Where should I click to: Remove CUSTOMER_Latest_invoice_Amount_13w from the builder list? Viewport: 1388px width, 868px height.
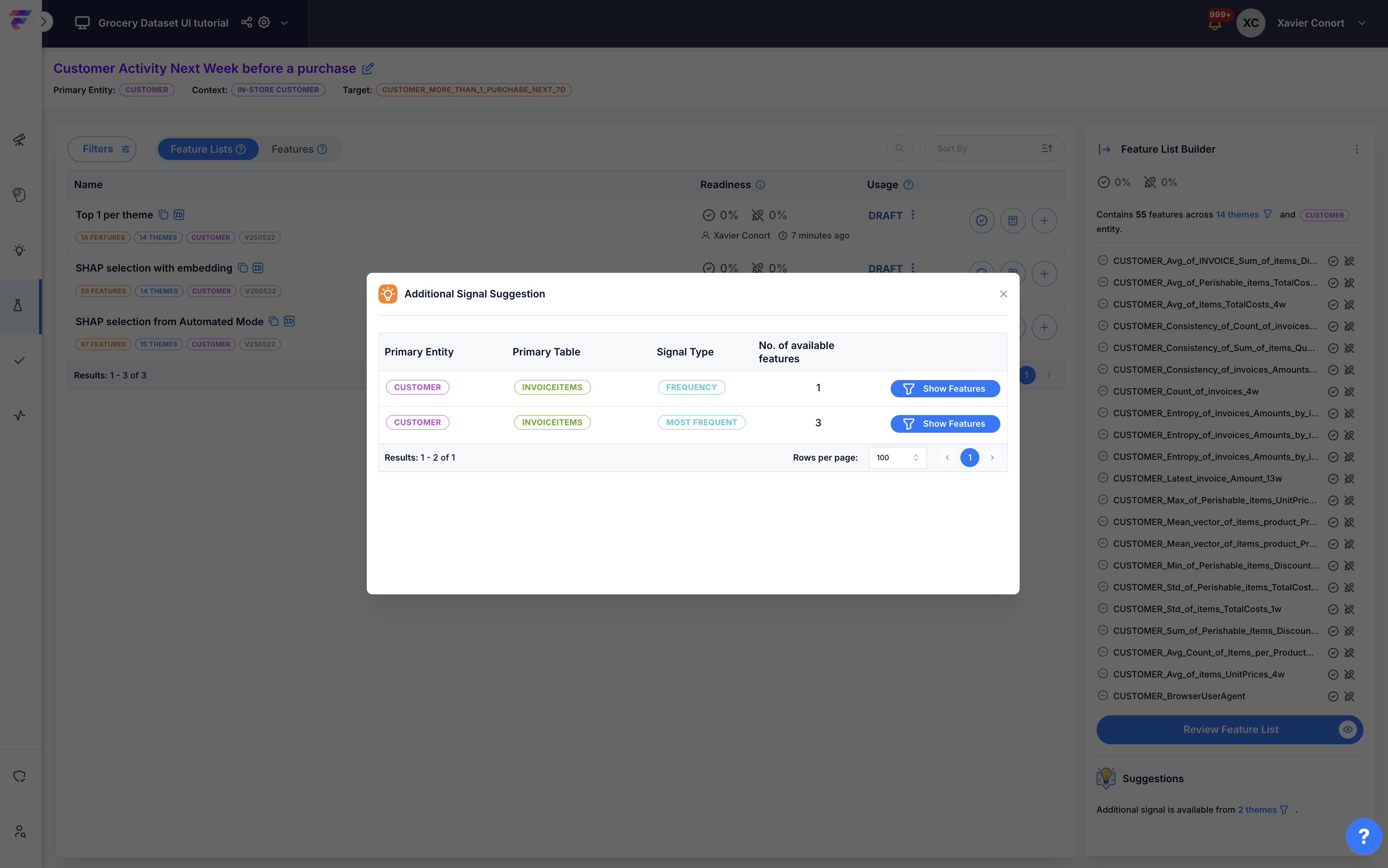[1102, 478]
